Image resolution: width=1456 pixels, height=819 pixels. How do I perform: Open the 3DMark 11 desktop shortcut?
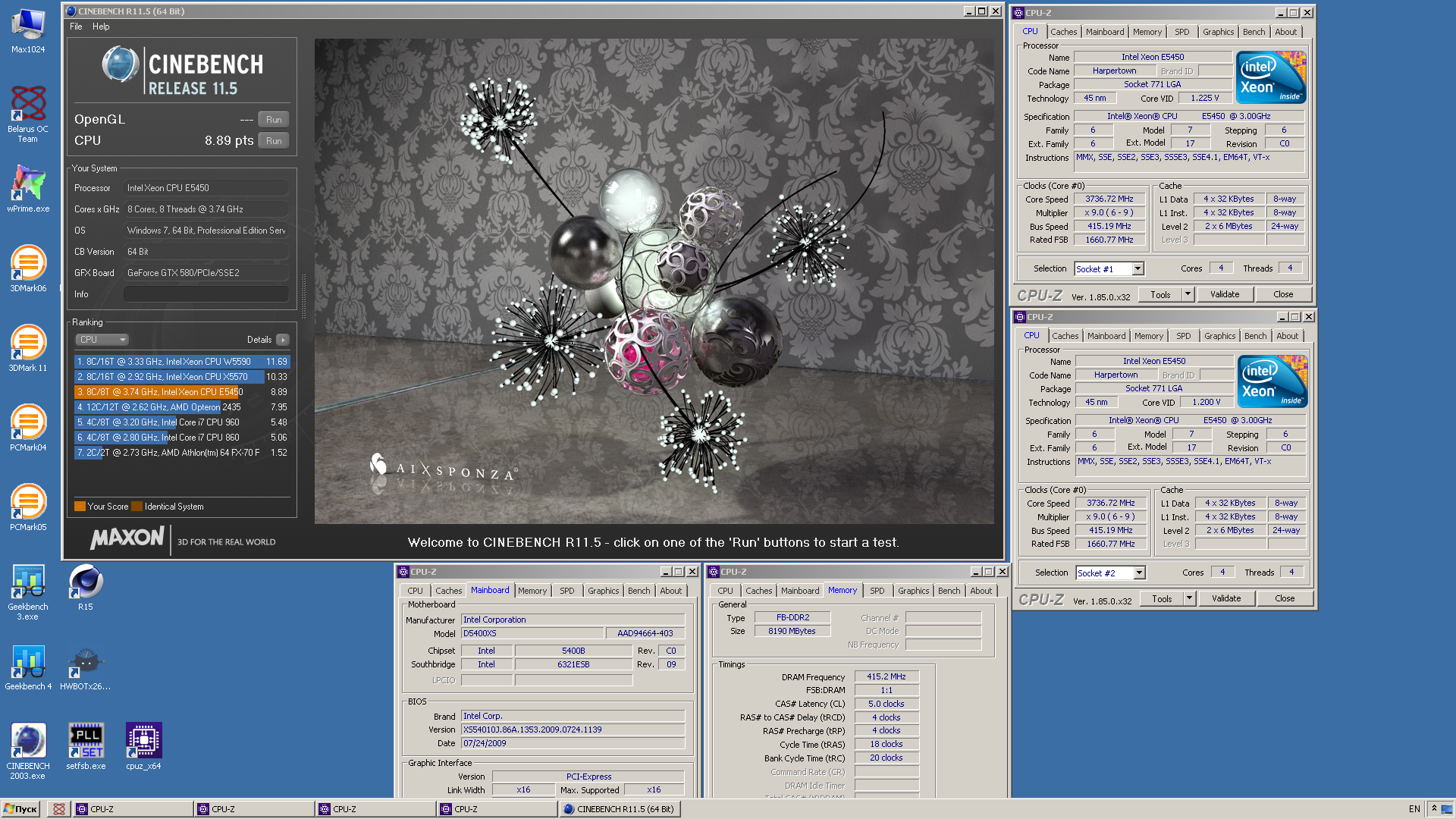click(28, 349)
